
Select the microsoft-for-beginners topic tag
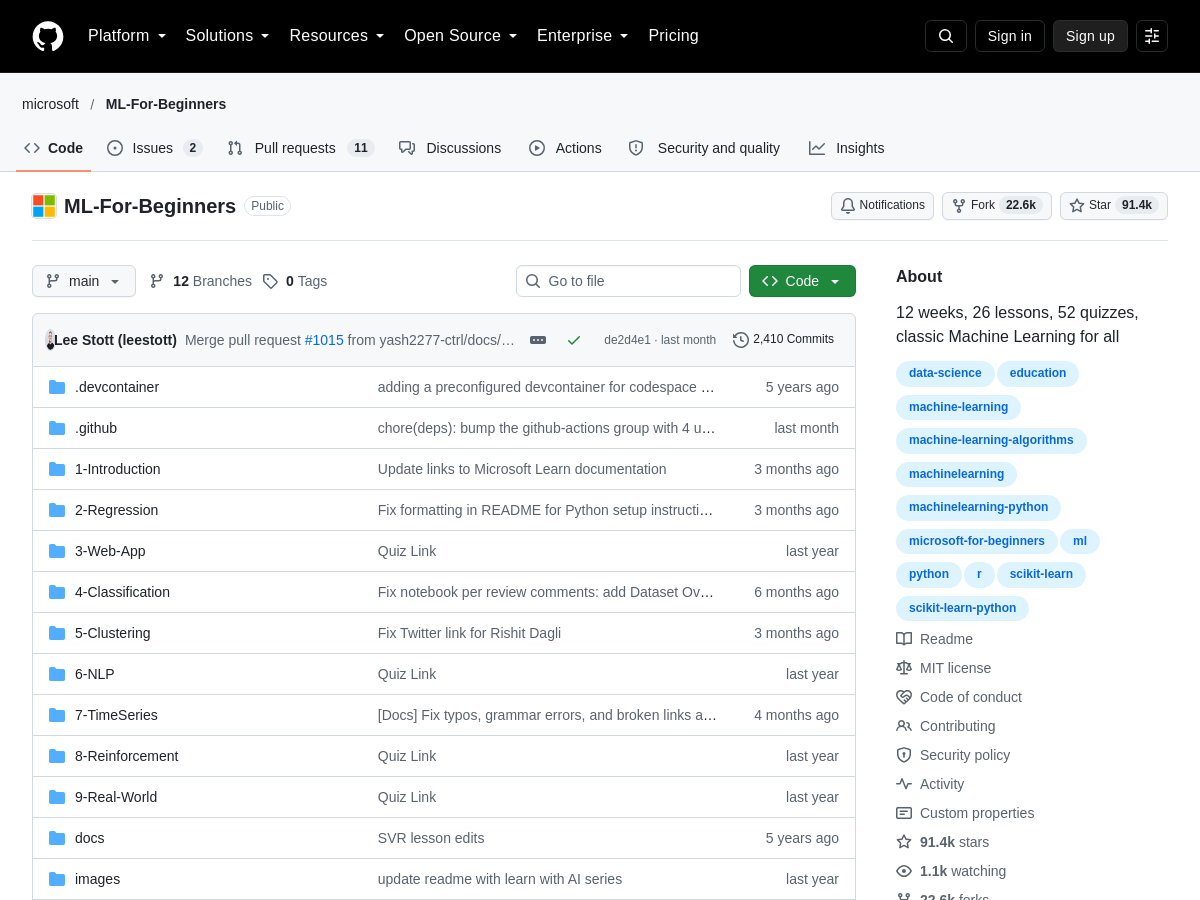977,542
